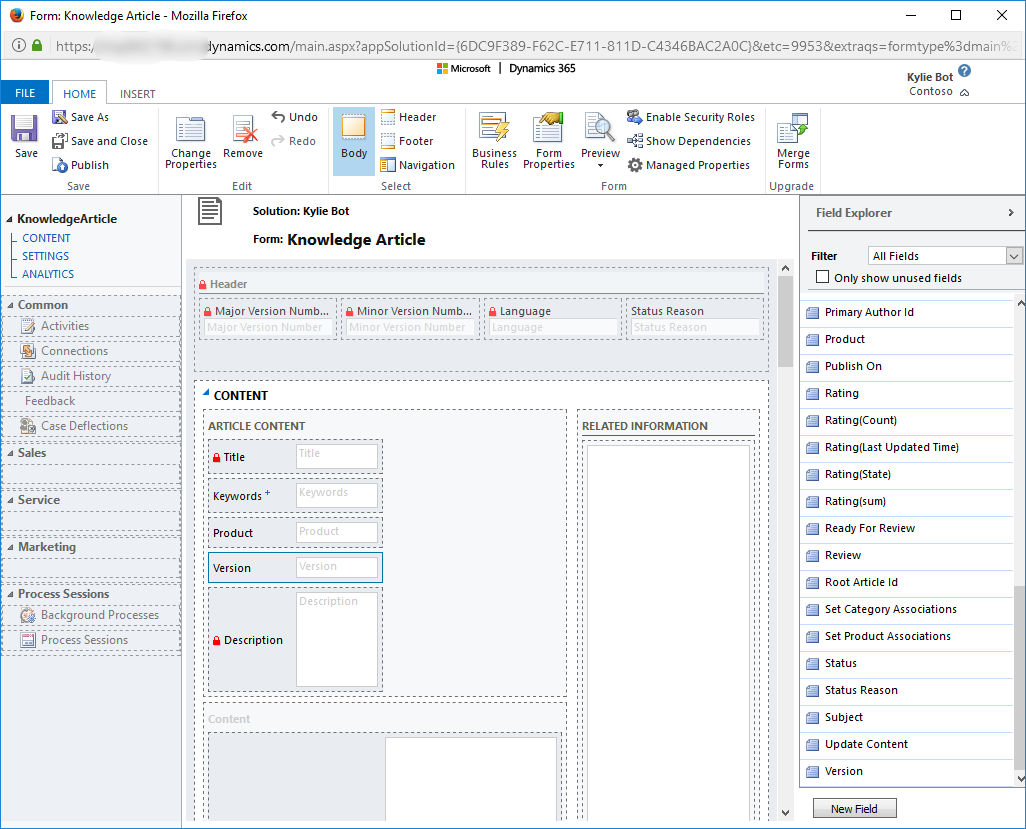
Task: Collapse the Service navigation group
Action: [x=10, y=500]
